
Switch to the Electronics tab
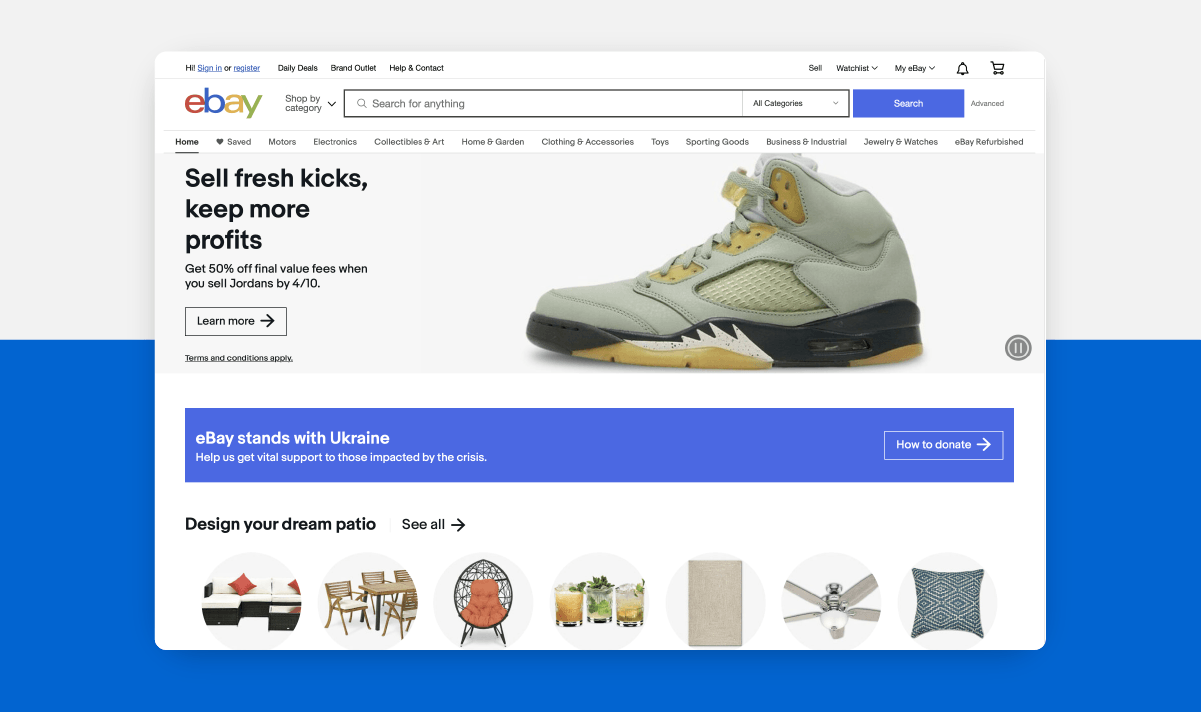334,141
